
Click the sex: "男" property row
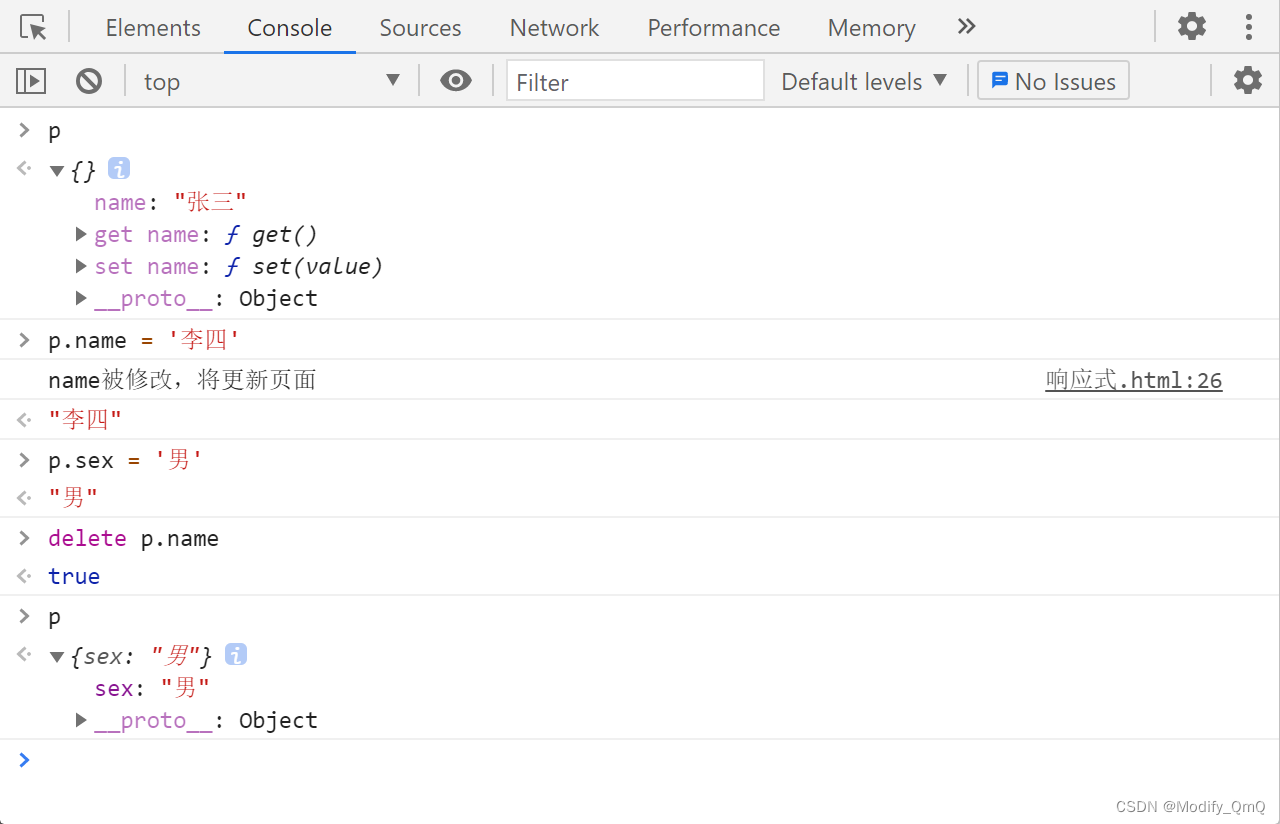click(x=152, y=688)
